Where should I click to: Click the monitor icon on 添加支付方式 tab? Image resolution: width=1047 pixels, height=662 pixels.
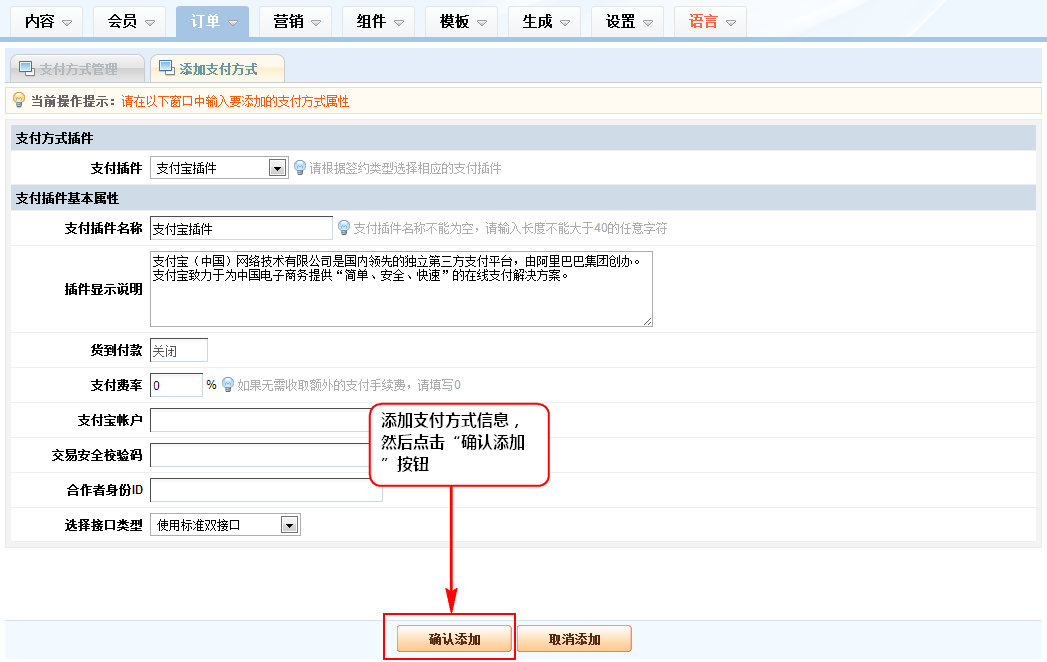pyautogui.click(x=166, y=68)
